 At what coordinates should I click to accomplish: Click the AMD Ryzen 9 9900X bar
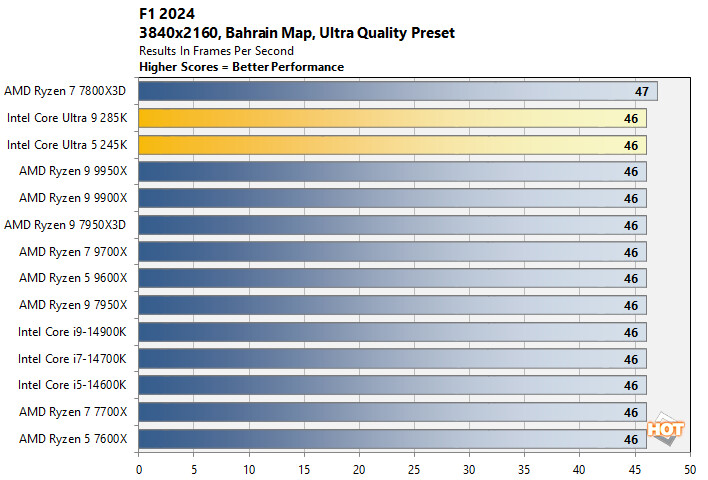(392, 198)
